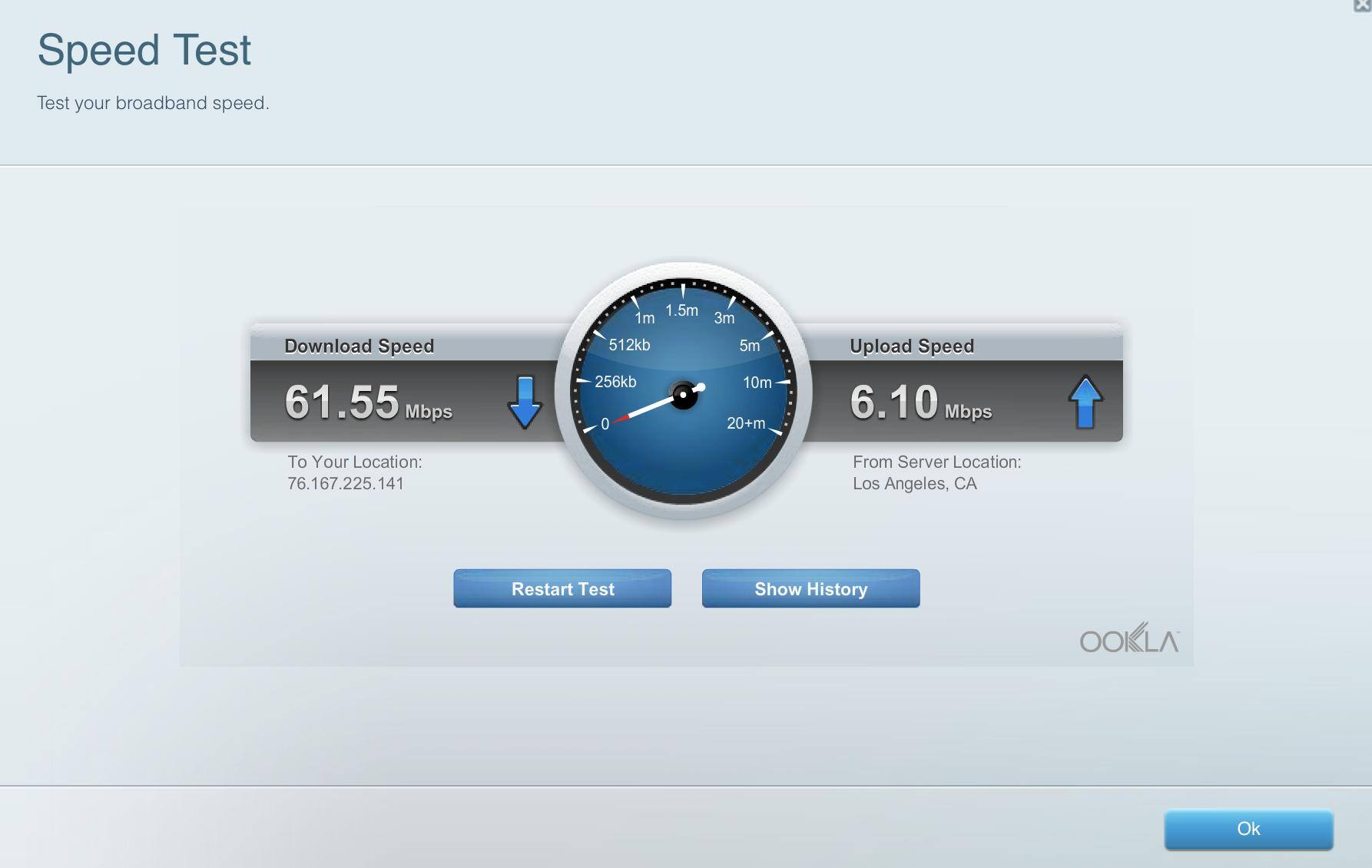Click the Download Speed label
The height and width of the screenshot is (868, 1372).
359,346
